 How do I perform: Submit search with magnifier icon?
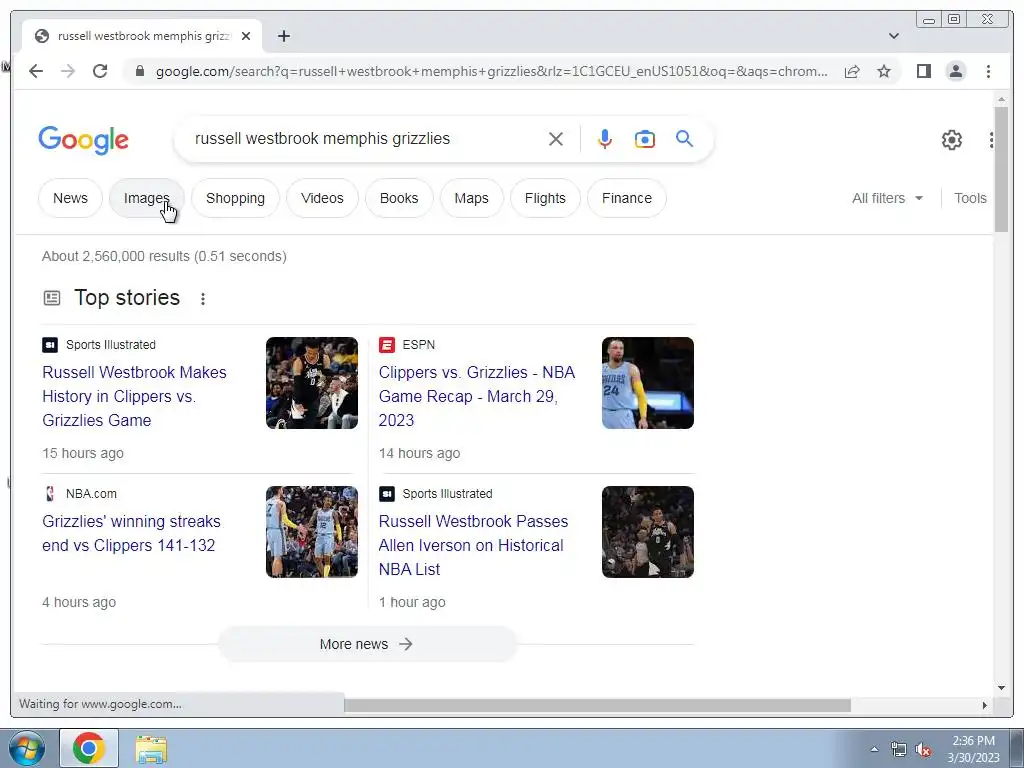tap(684, 138)
